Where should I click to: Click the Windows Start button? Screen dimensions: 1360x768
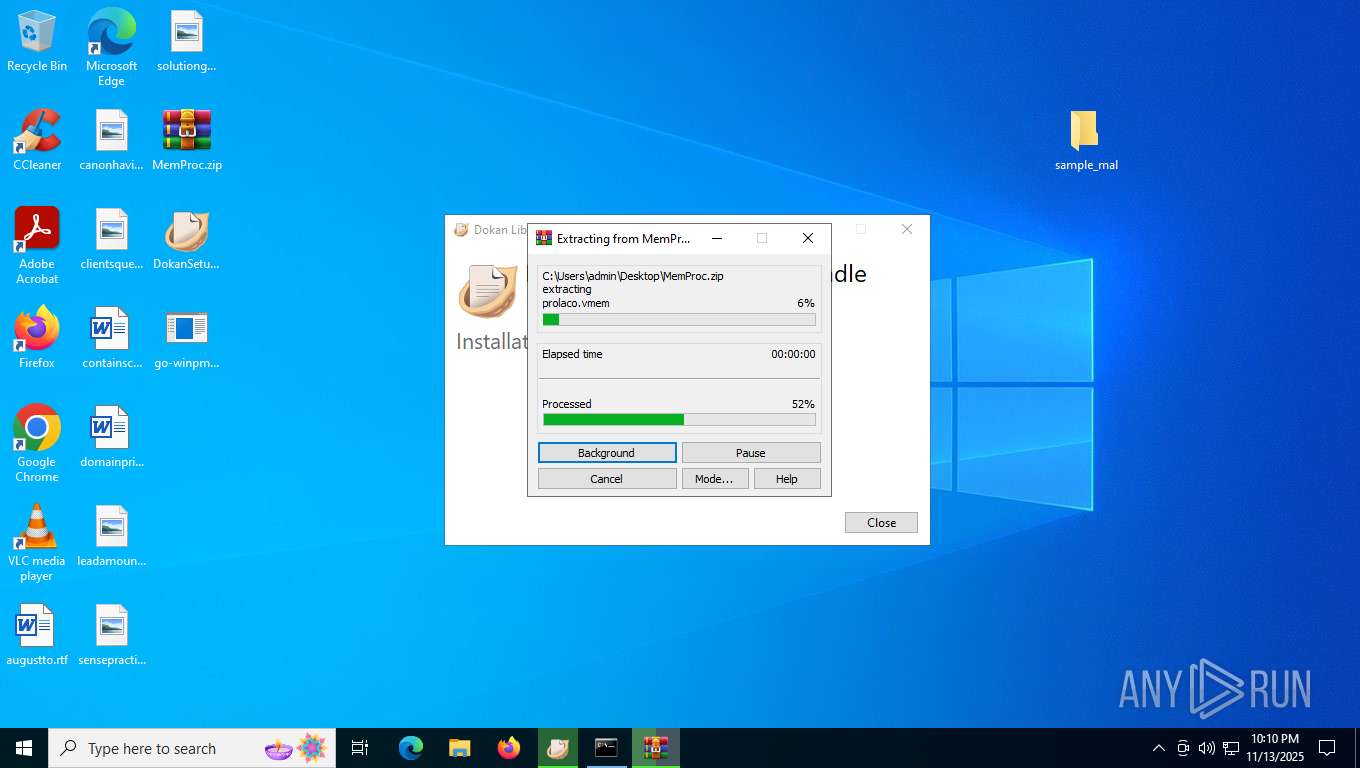[24, 748]
